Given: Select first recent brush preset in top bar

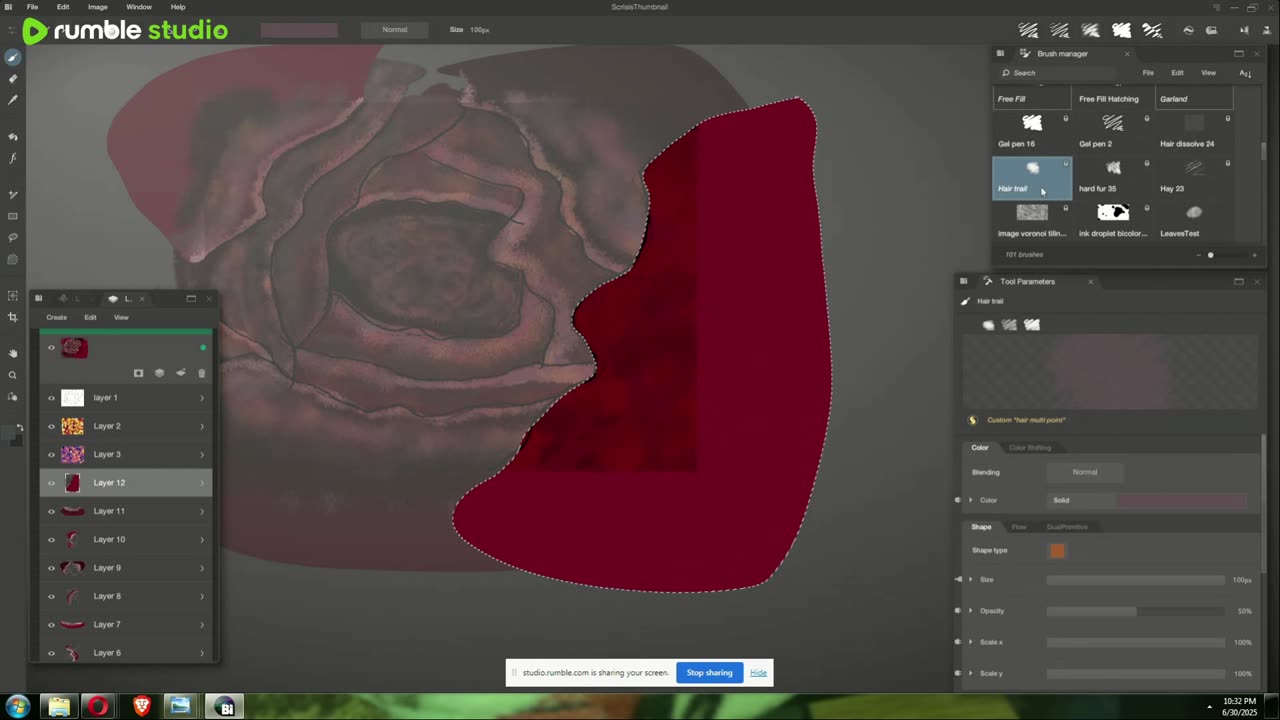Looking at the screenshot, I should [x=1028, y=30].
